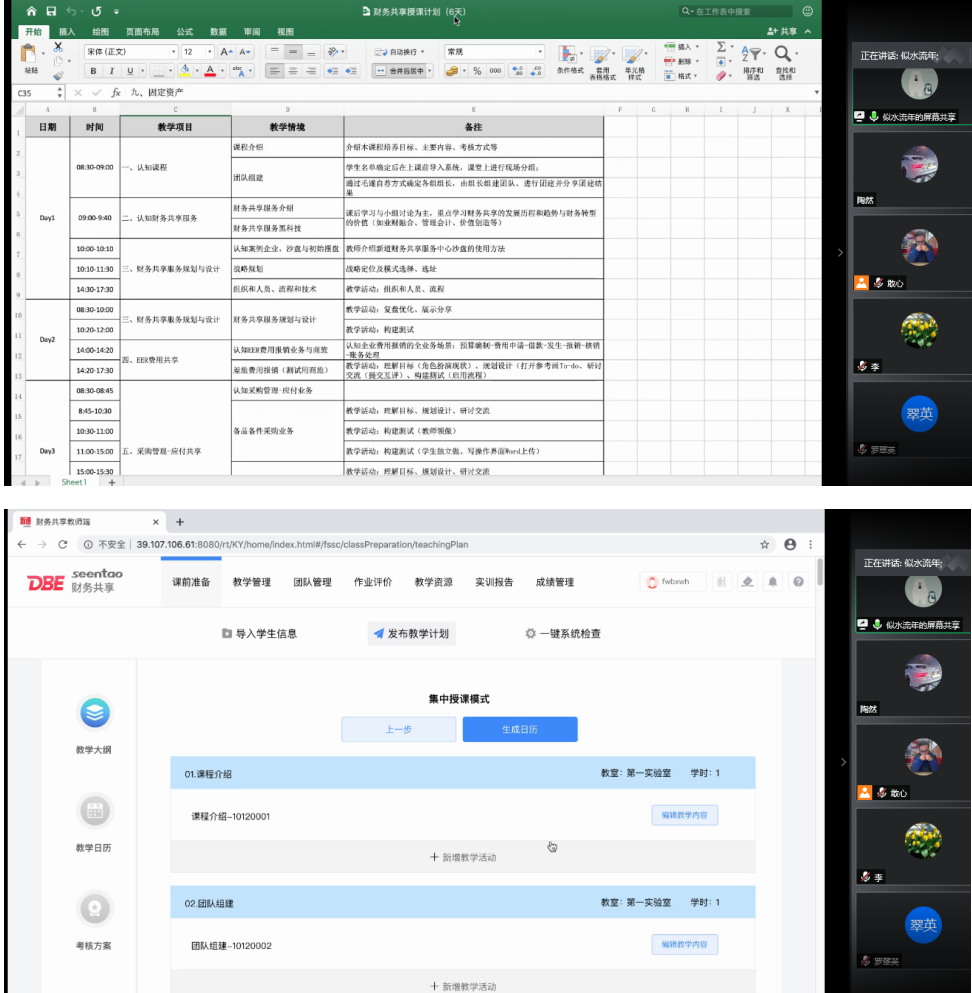972x993 pixels.
Task: Click 编辑教学内容 for 课程介绍-10120001
Action: click(684, 815)
